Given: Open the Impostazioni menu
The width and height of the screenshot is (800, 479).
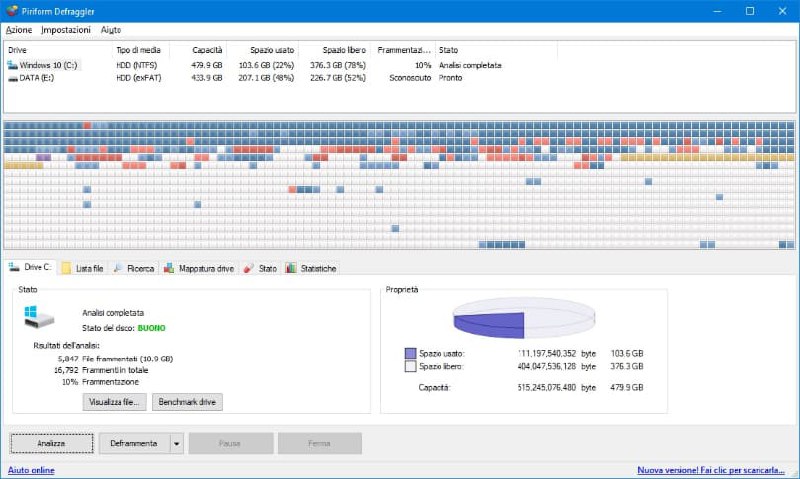Looking at the screenshot, I should [66, 30].
